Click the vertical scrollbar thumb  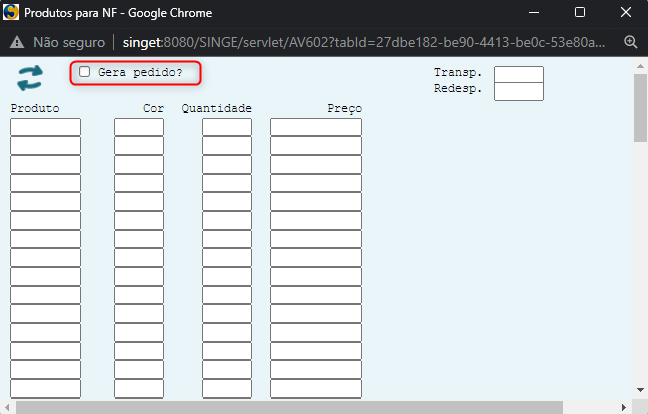pos(640,110)
